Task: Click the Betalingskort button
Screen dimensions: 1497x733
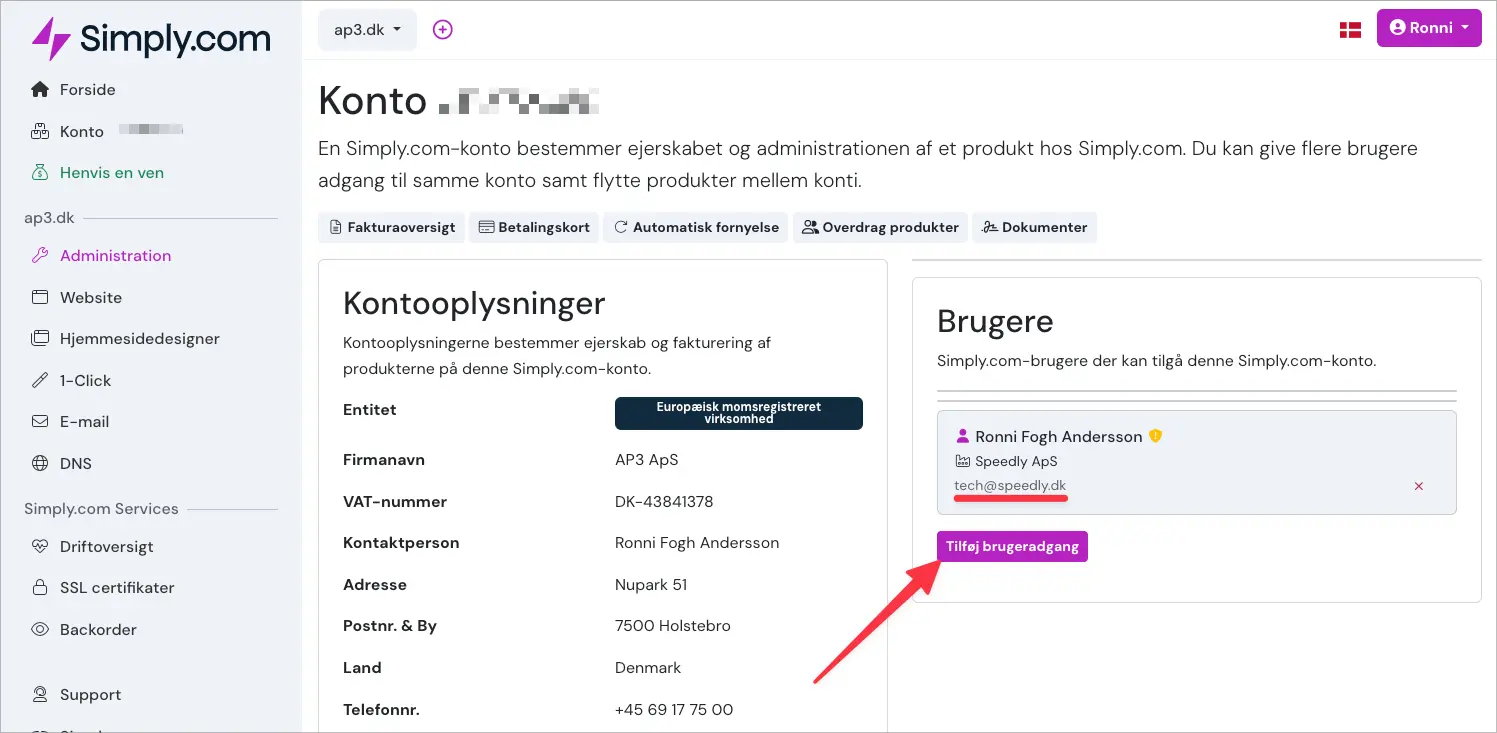Action: (x=533, y=227)
